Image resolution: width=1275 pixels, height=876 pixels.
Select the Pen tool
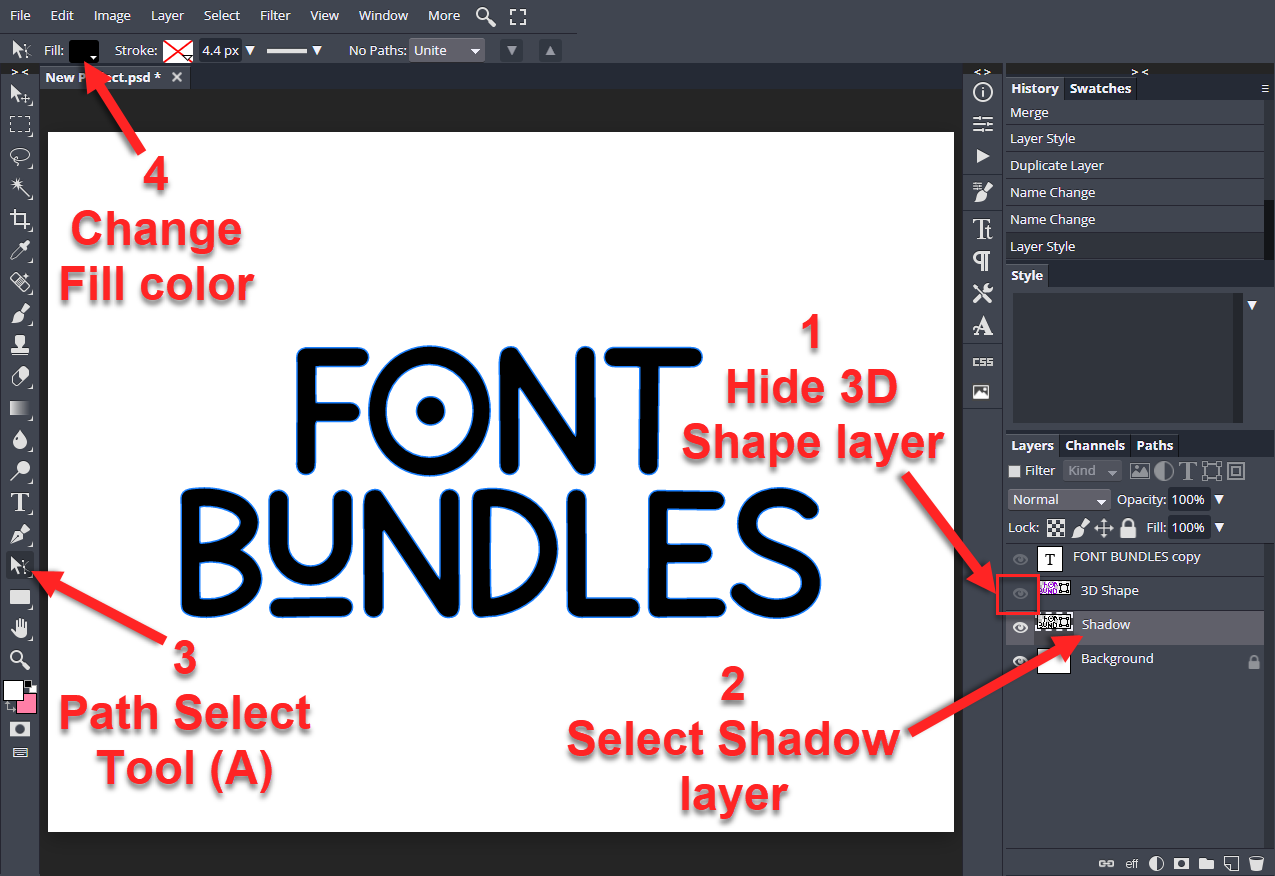click(20, 534)
